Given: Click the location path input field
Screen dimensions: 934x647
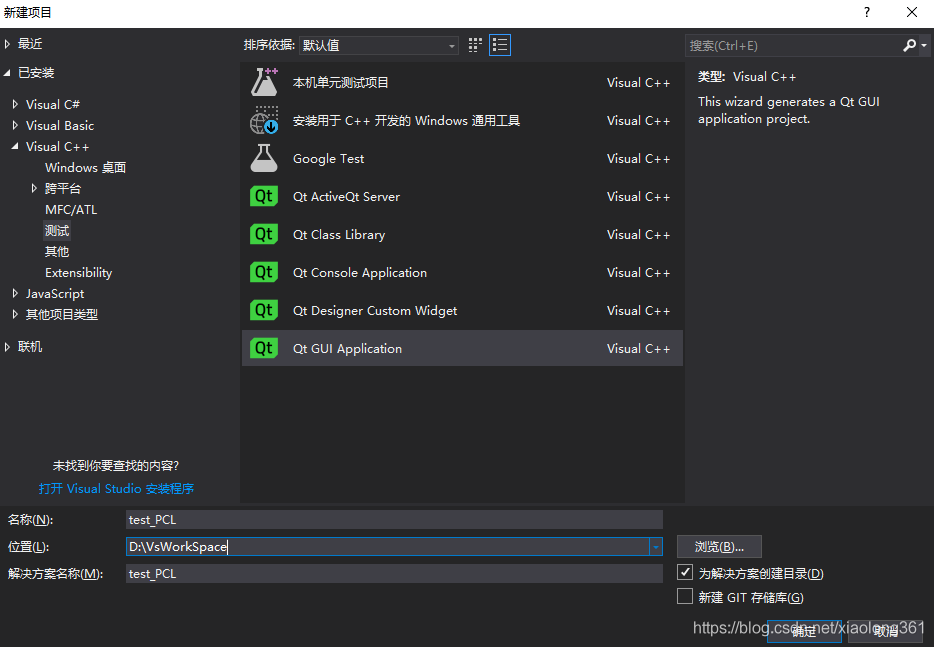Looking at the screenshot, I should (x=388, y=546).
